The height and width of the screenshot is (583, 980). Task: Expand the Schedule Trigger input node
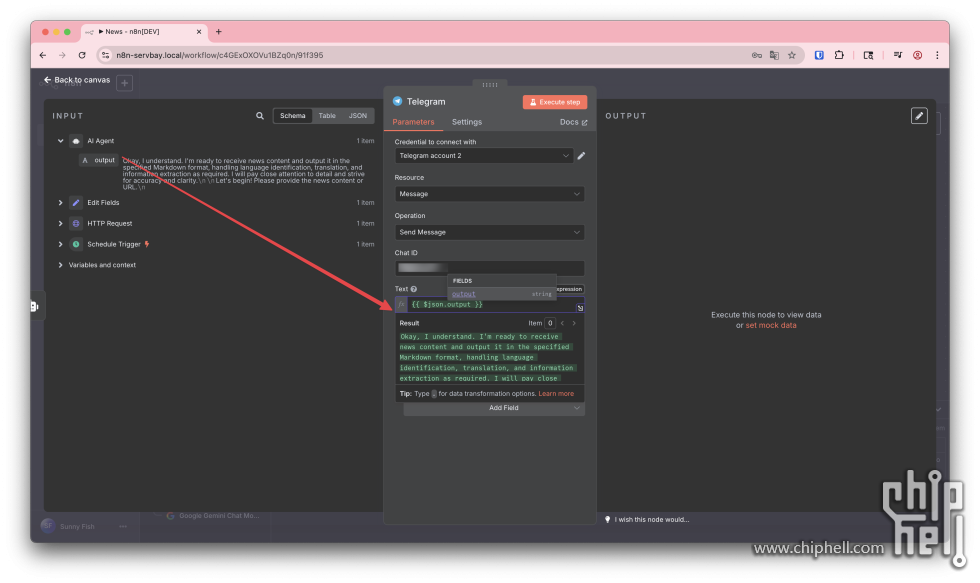click(x=61, y=244)
